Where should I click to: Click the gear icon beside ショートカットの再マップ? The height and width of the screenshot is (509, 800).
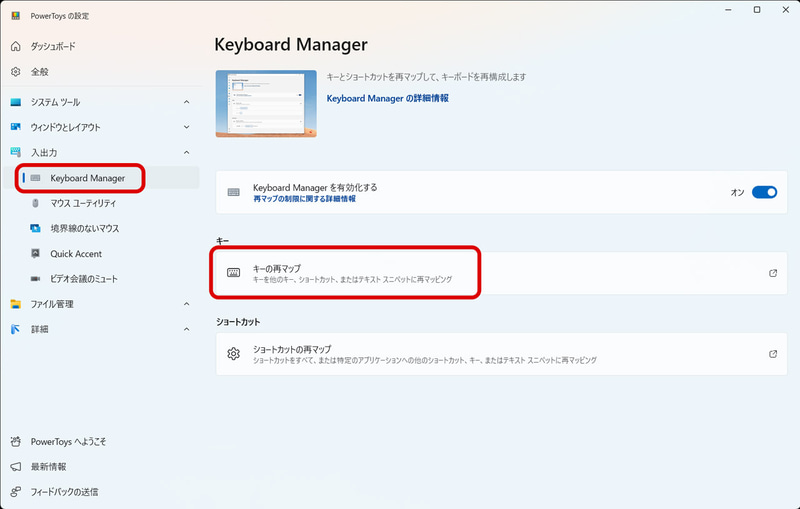[x=233, y=353]
